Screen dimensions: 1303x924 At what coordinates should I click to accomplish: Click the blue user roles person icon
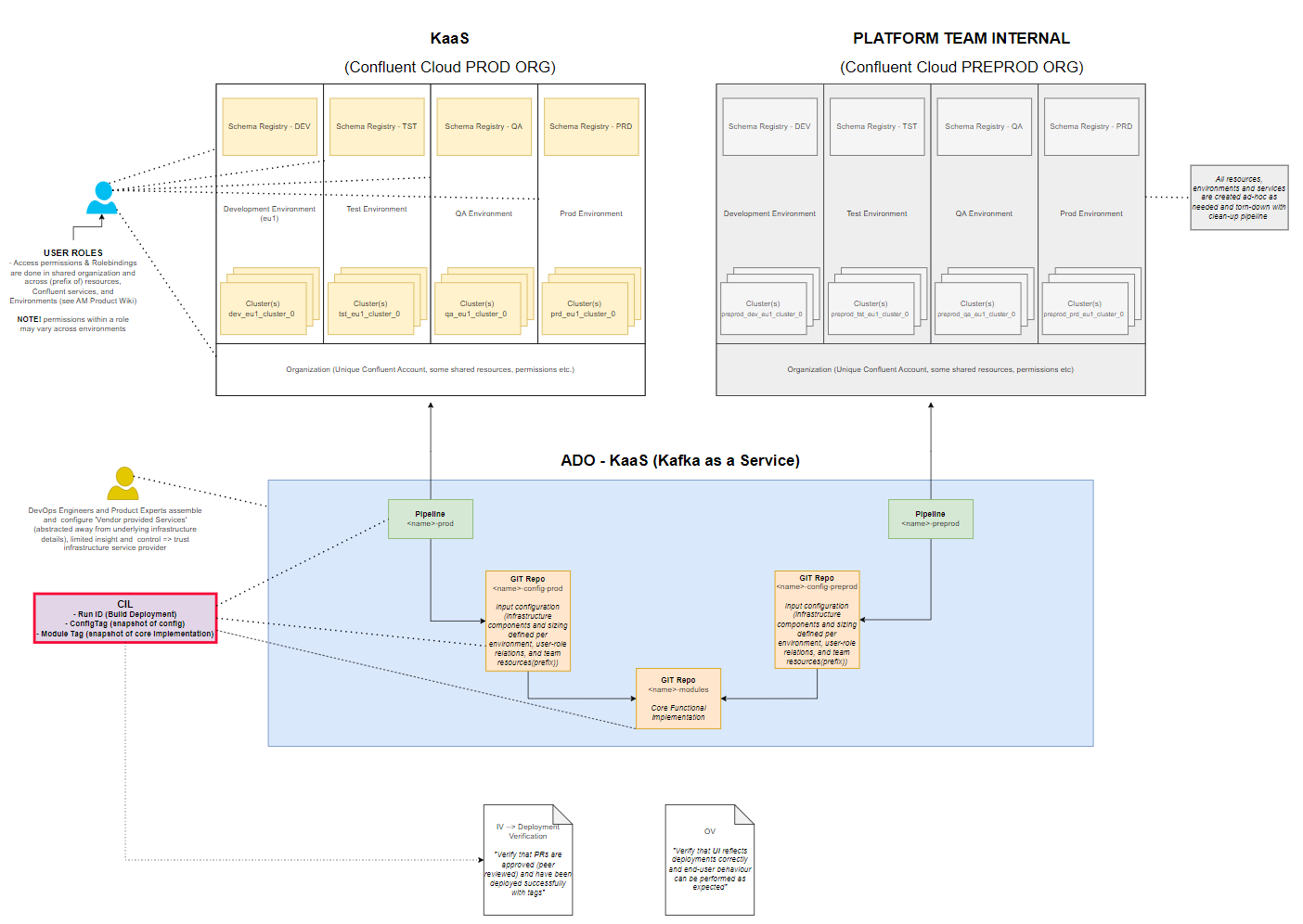pyautogui.click(x=102, y=198)
